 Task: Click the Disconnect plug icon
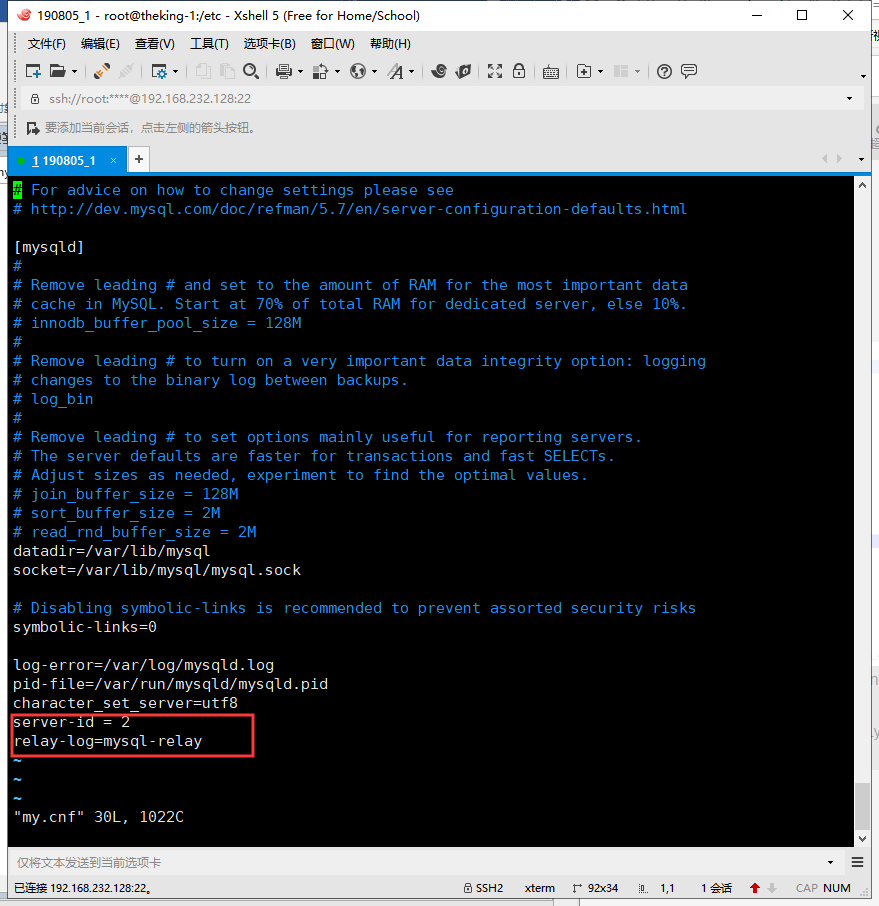click(x=102, y=71)
